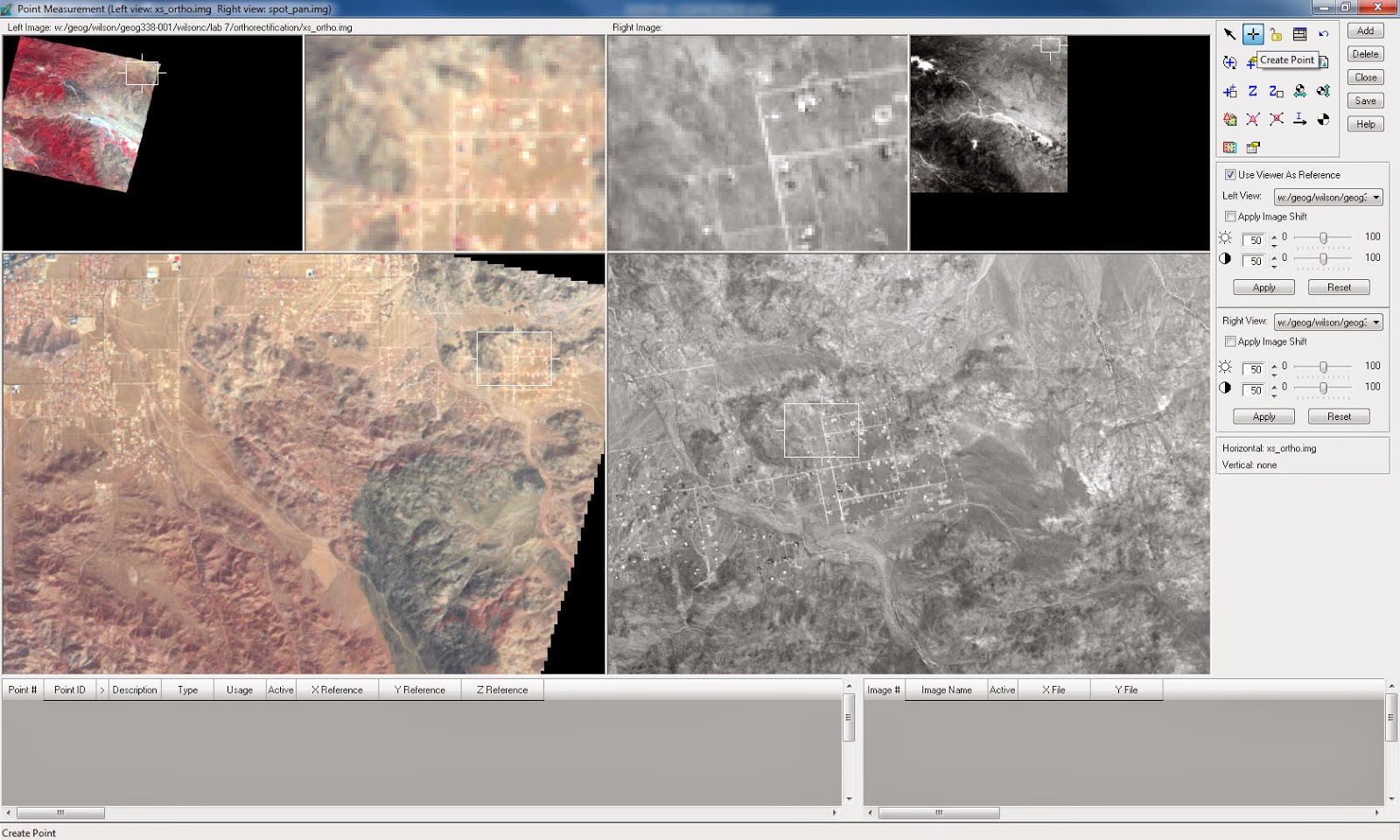Image resolution: width=1400 pixels, height=840 pixels.
Task: Reset Right View brightness settings
Action: [1339, 416]
